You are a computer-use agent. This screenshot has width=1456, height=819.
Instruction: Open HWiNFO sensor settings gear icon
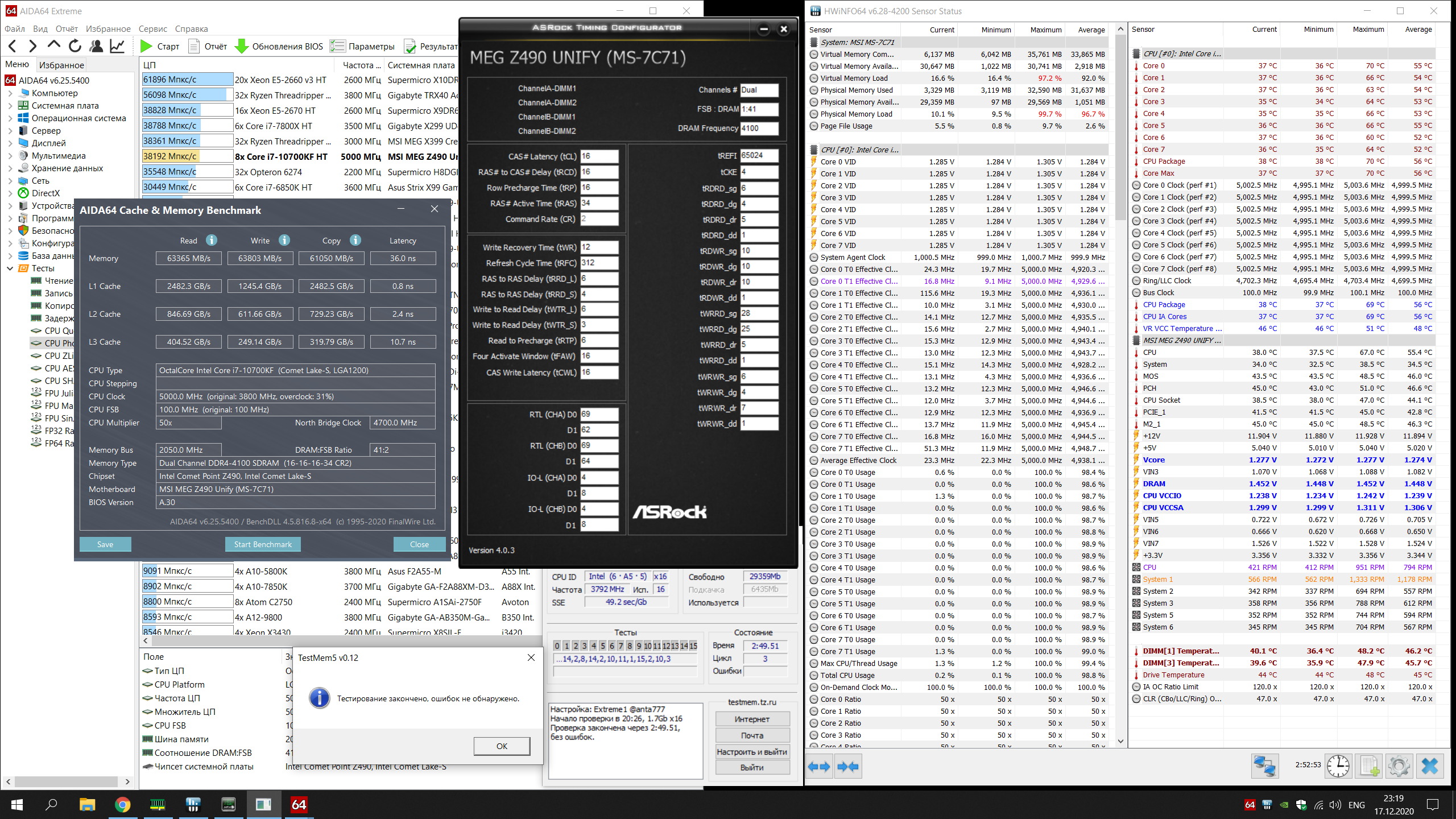[1399, 766]
